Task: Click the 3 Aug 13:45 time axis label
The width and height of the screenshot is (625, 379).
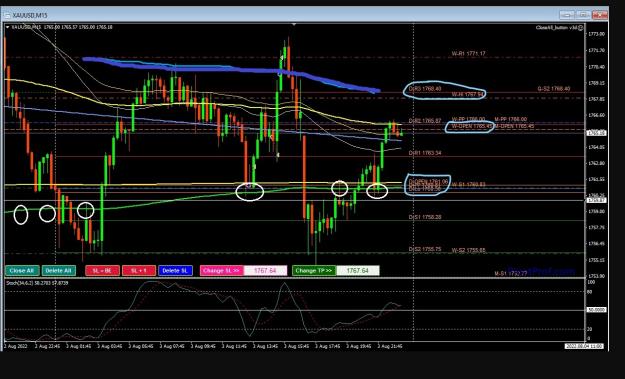Action: pos(265,346)
